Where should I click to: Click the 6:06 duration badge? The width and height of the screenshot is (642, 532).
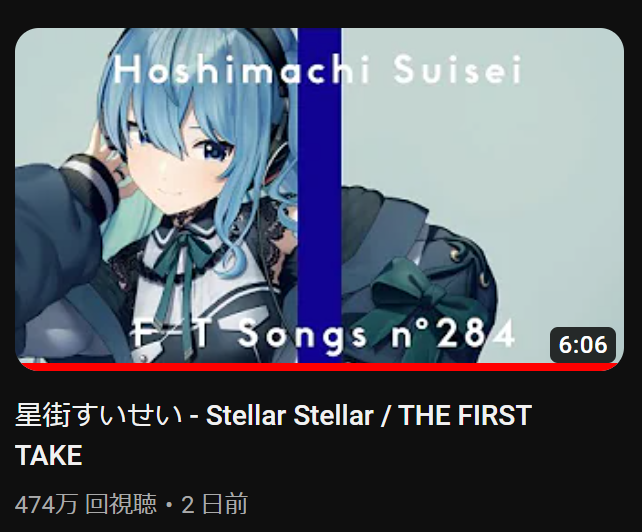click(x=583, y=344)
